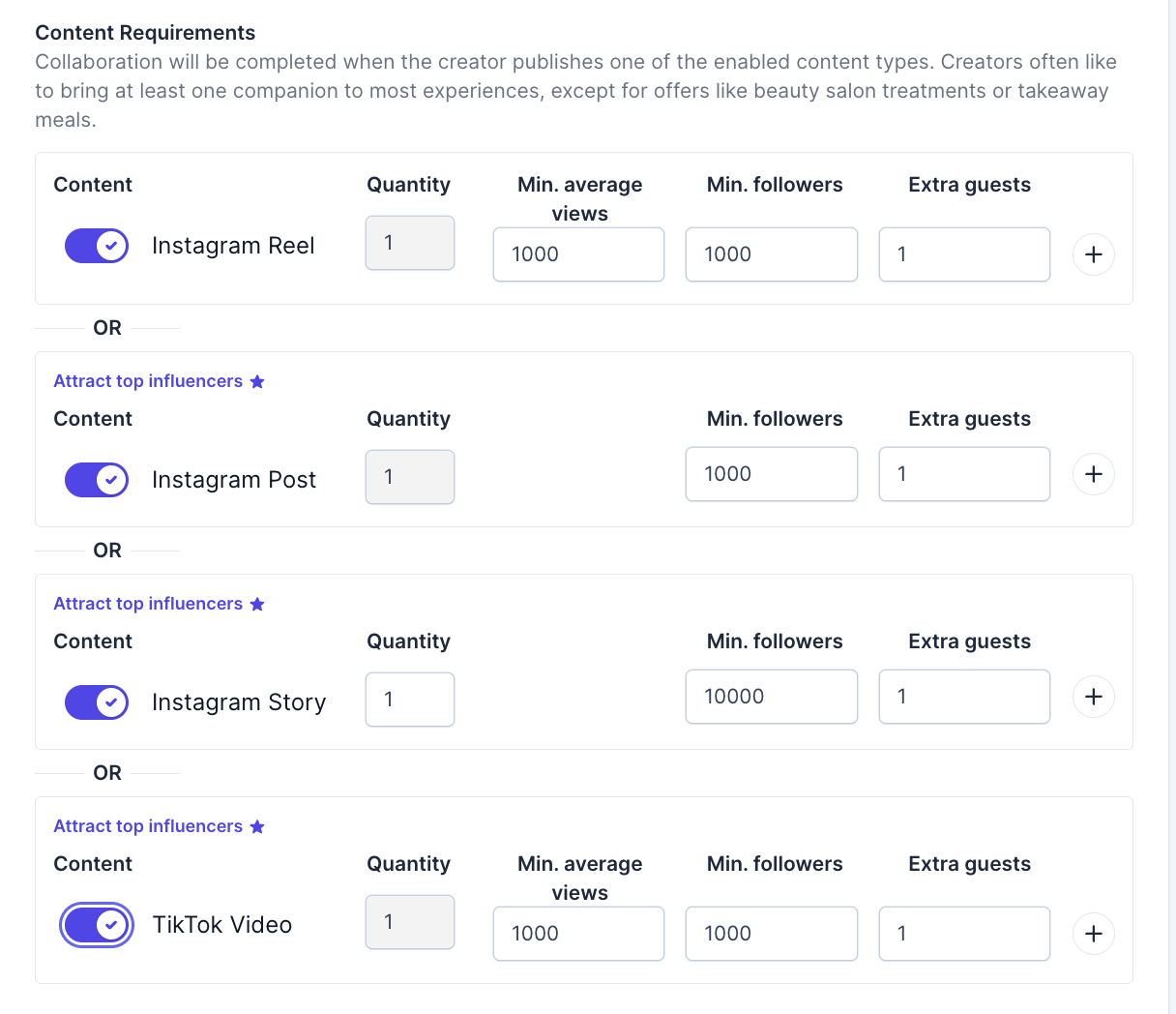The image size is (1176, 1014).
Task: Open Attract top influencers link above TikTok Video
Action: pos(148,826)
